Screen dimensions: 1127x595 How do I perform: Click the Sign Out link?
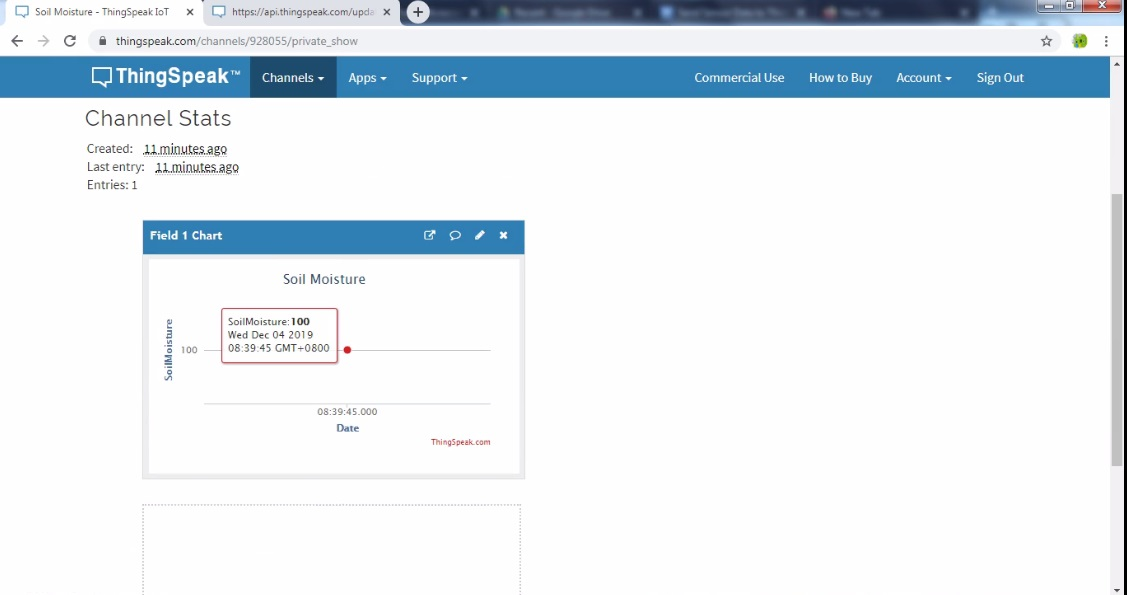pyautogui.click(x=1000, y=78)
